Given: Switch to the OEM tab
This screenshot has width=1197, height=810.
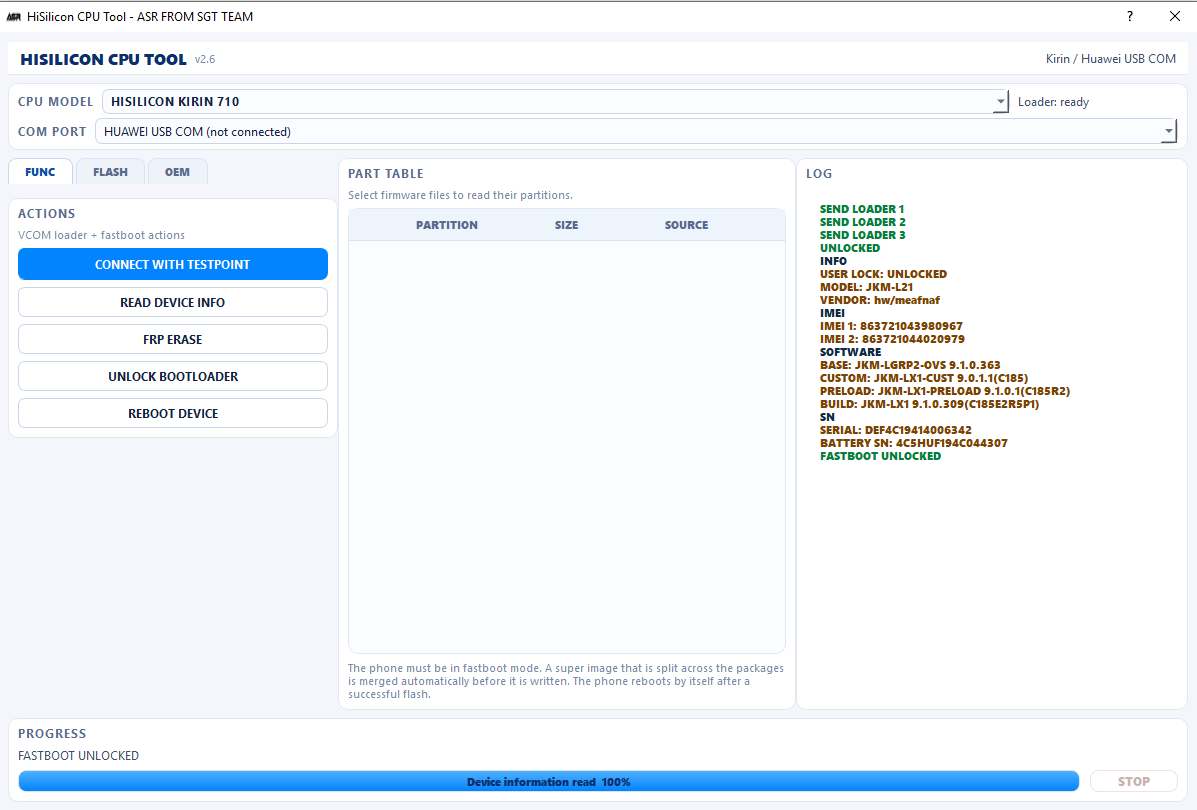Looking at the screenshot, I should (177, 172).
